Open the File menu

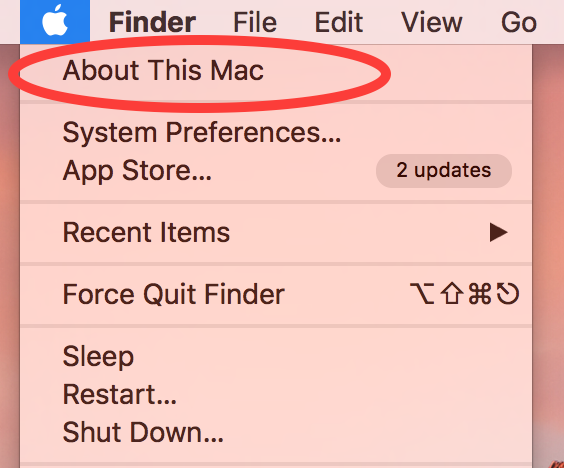pyautogui.click(x=255, y=22)
